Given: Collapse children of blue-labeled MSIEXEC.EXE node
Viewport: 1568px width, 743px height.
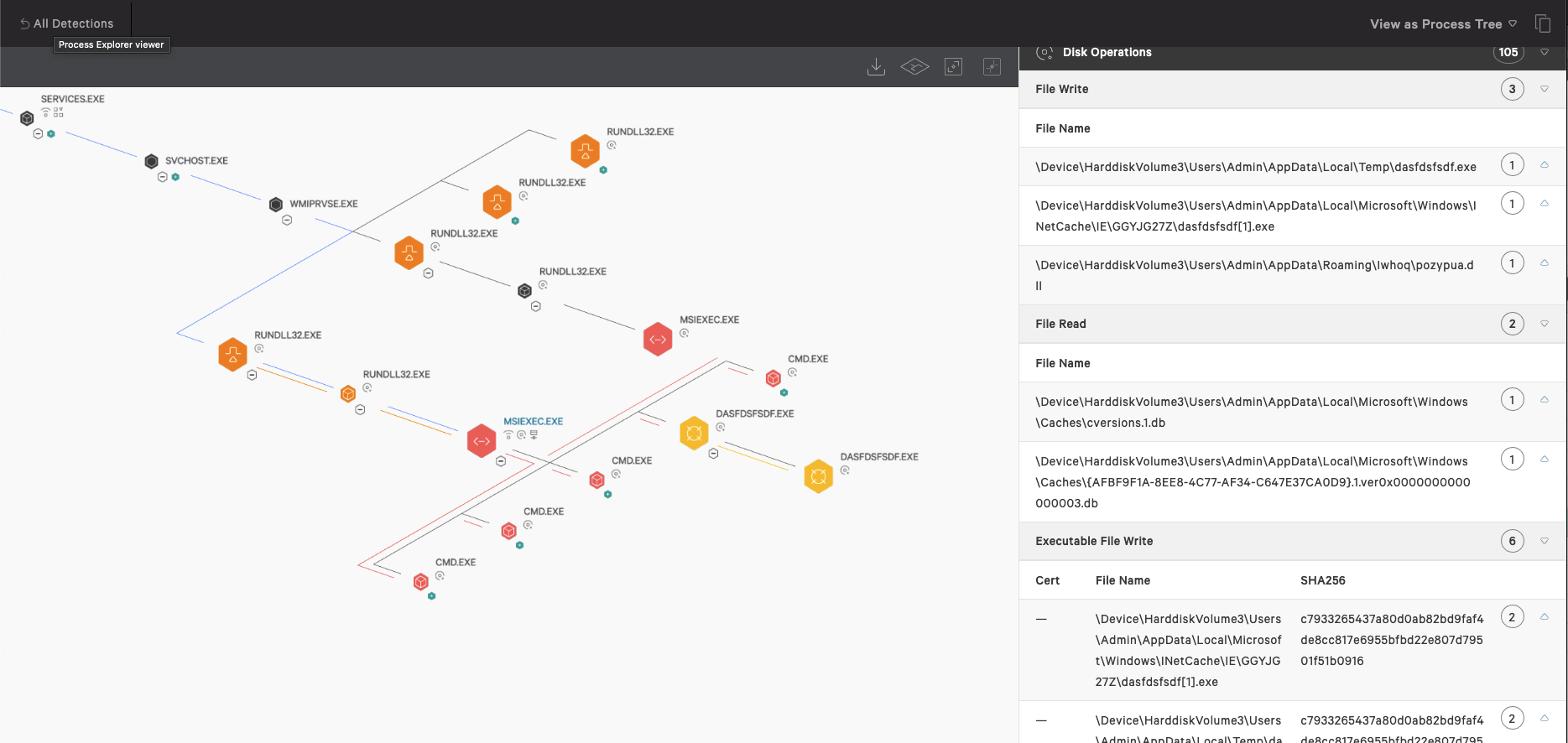Looking at the screenshot, I should (501, 461).
